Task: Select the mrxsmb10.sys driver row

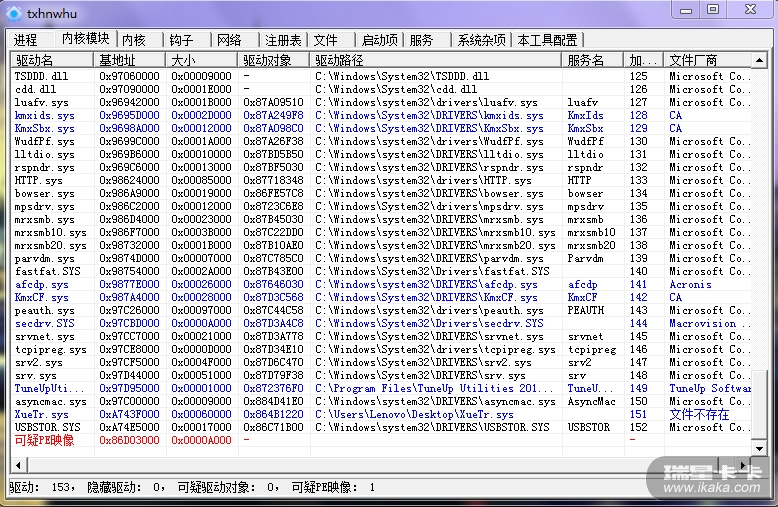Action: coord(381,232)
